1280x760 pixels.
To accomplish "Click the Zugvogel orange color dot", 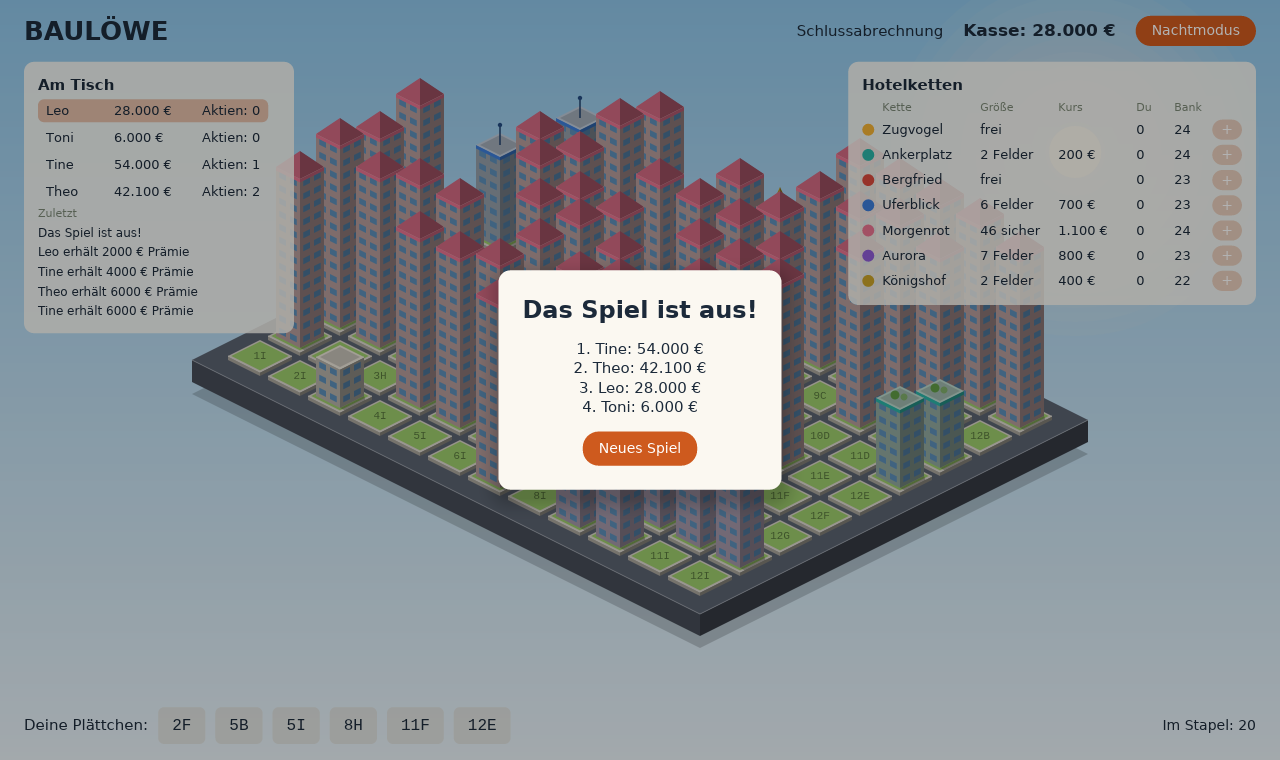I will (x=868, y=130).
